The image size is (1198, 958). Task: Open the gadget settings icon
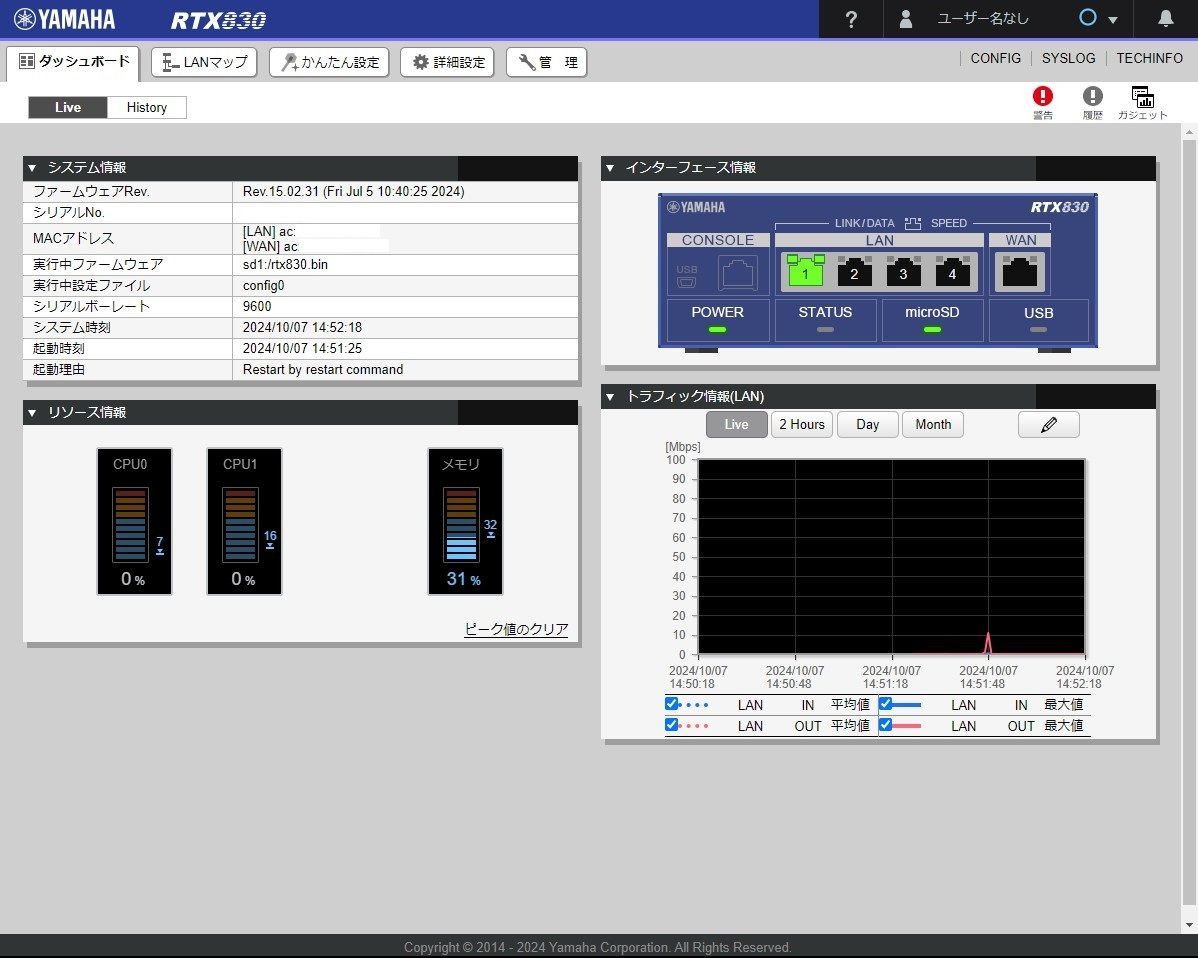click(x=1142, y=97)
